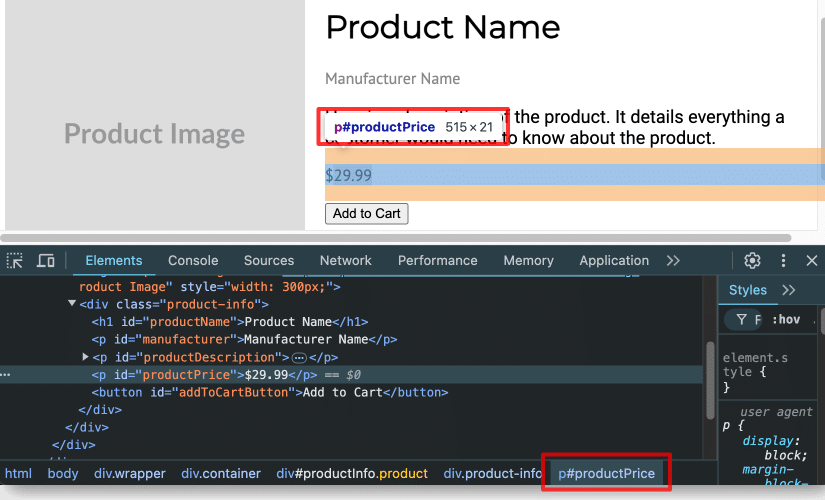Click the body breadcrumb

pyautogui.click(x=63, y=473)
